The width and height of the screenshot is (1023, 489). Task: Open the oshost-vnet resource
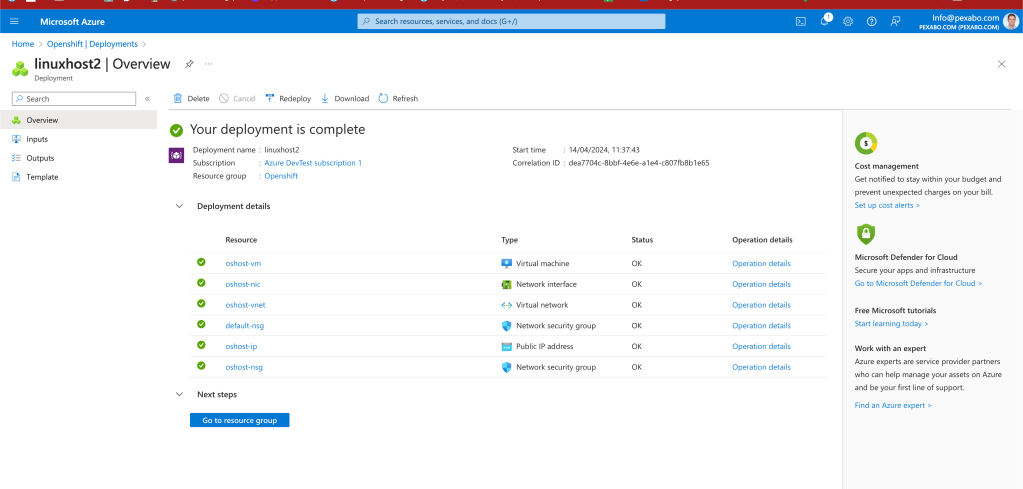point(245,304)
